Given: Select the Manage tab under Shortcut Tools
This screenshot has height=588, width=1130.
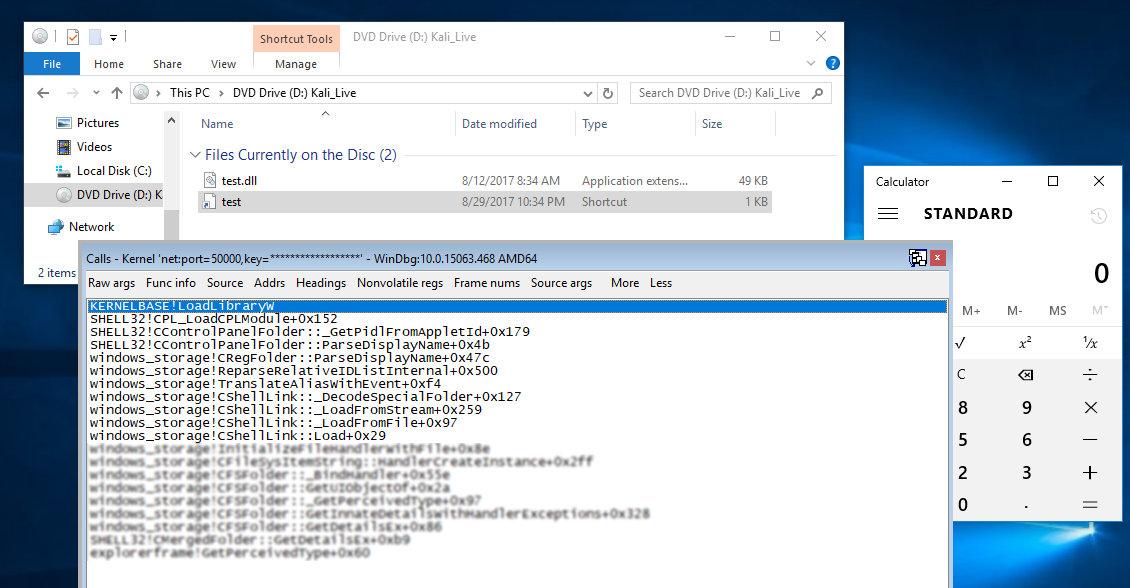Looking at the screenshot, I should 295,64.
